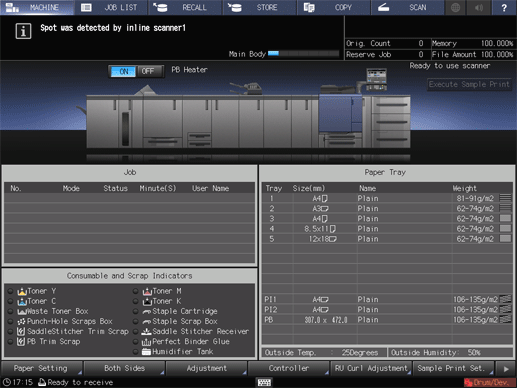Click the clock icon in status bar
The width and height of the screenshot is (517, 388).
point(7,382)
